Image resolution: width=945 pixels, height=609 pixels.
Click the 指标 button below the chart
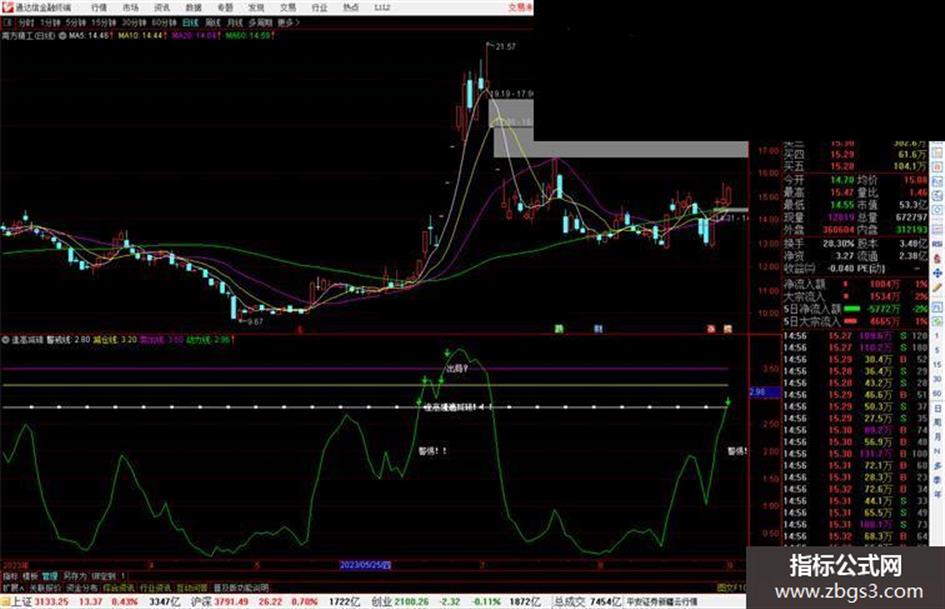click(10, 576)
